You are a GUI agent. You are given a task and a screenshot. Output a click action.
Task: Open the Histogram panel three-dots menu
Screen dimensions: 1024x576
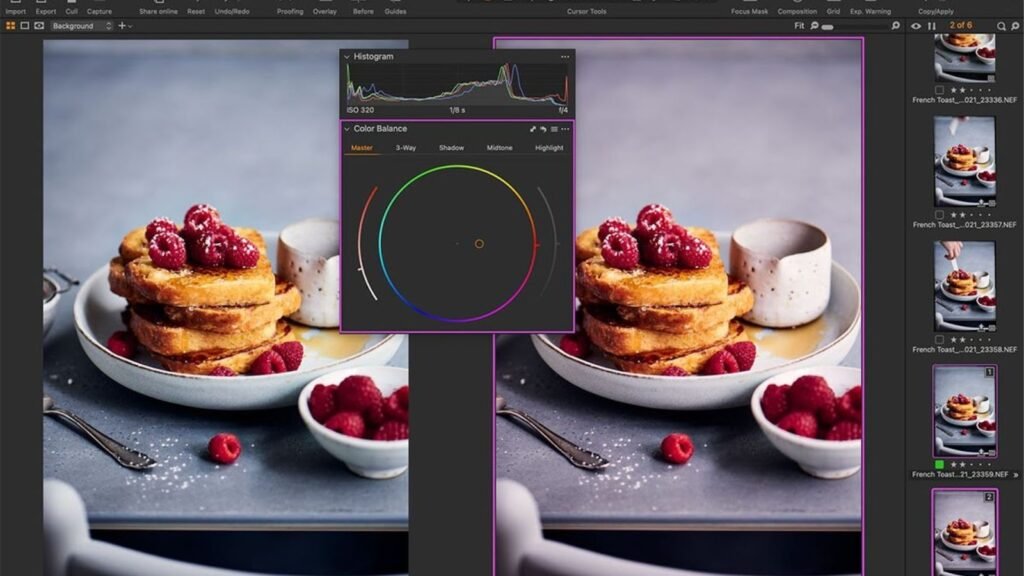point(565,57)
